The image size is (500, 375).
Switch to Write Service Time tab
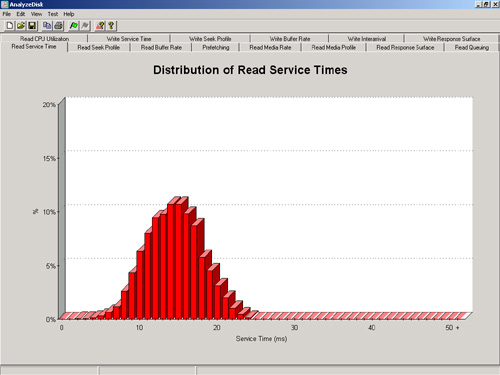(129, 39)
